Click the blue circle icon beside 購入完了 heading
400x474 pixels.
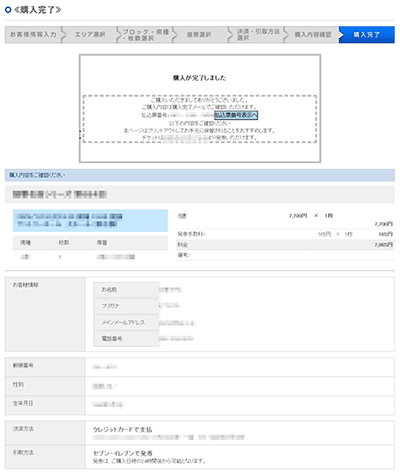pos(8,10)
